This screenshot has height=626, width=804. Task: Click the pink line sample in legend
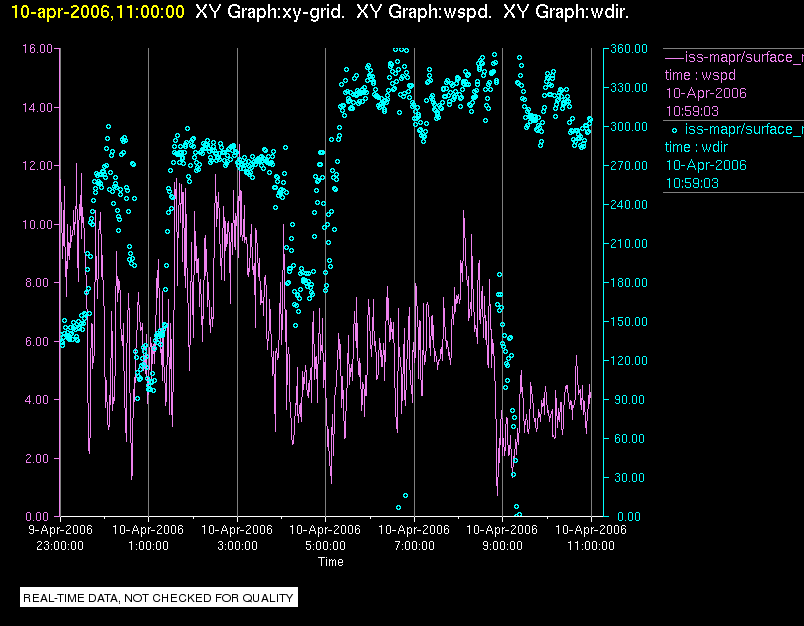point(674,57)
